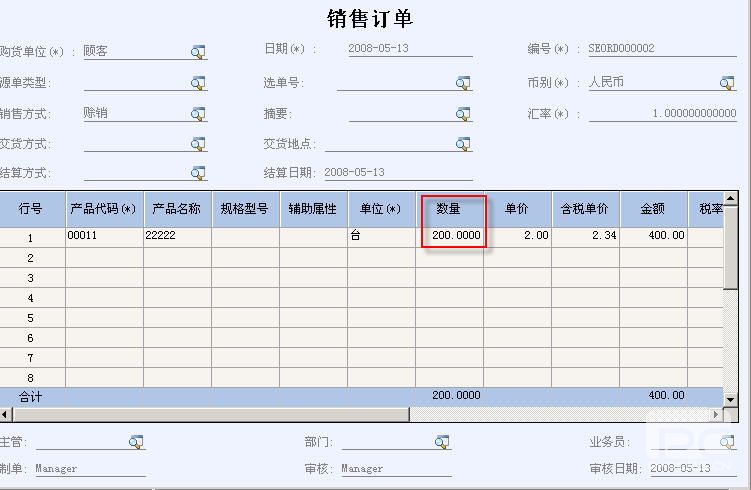
Task: Click lookup icon for 业务员 field
Action: 727,441
